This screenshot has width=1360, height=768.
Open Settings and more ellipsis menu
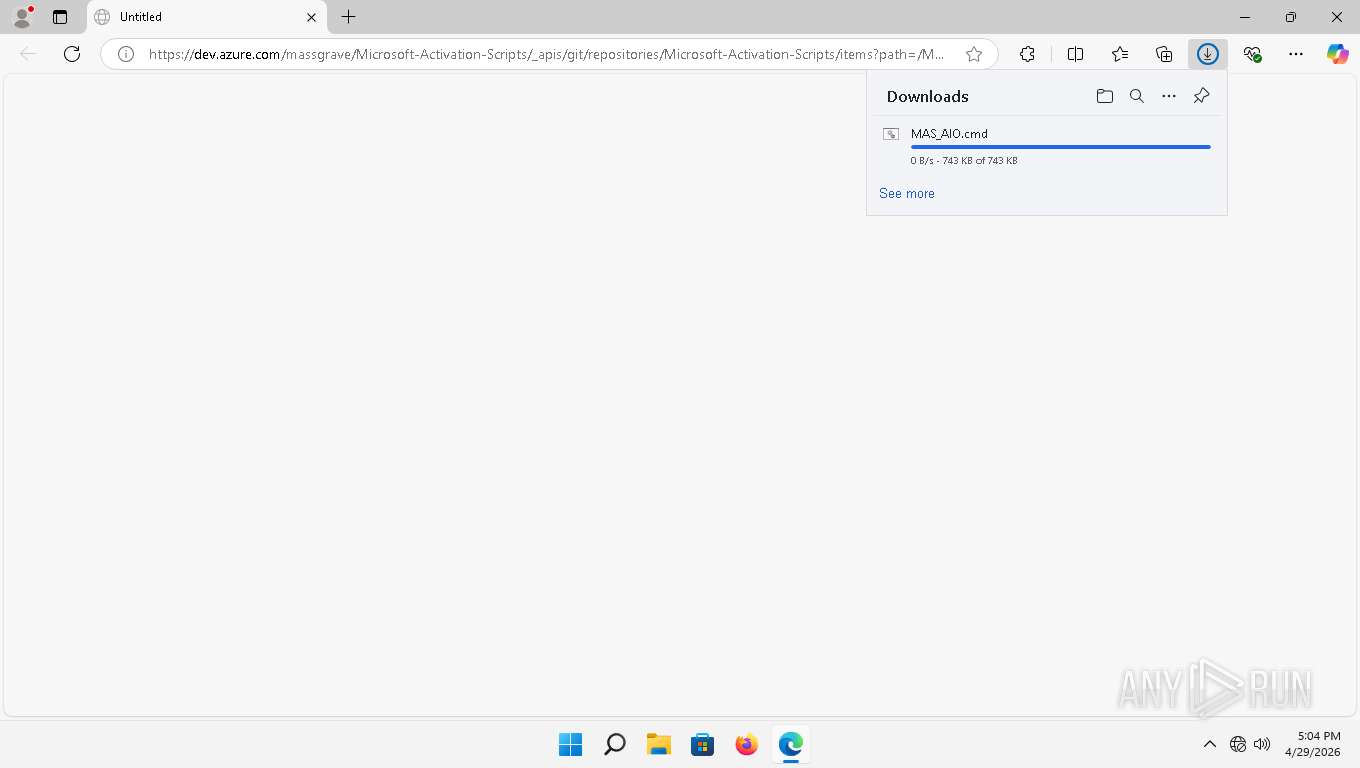(1296, 54)
